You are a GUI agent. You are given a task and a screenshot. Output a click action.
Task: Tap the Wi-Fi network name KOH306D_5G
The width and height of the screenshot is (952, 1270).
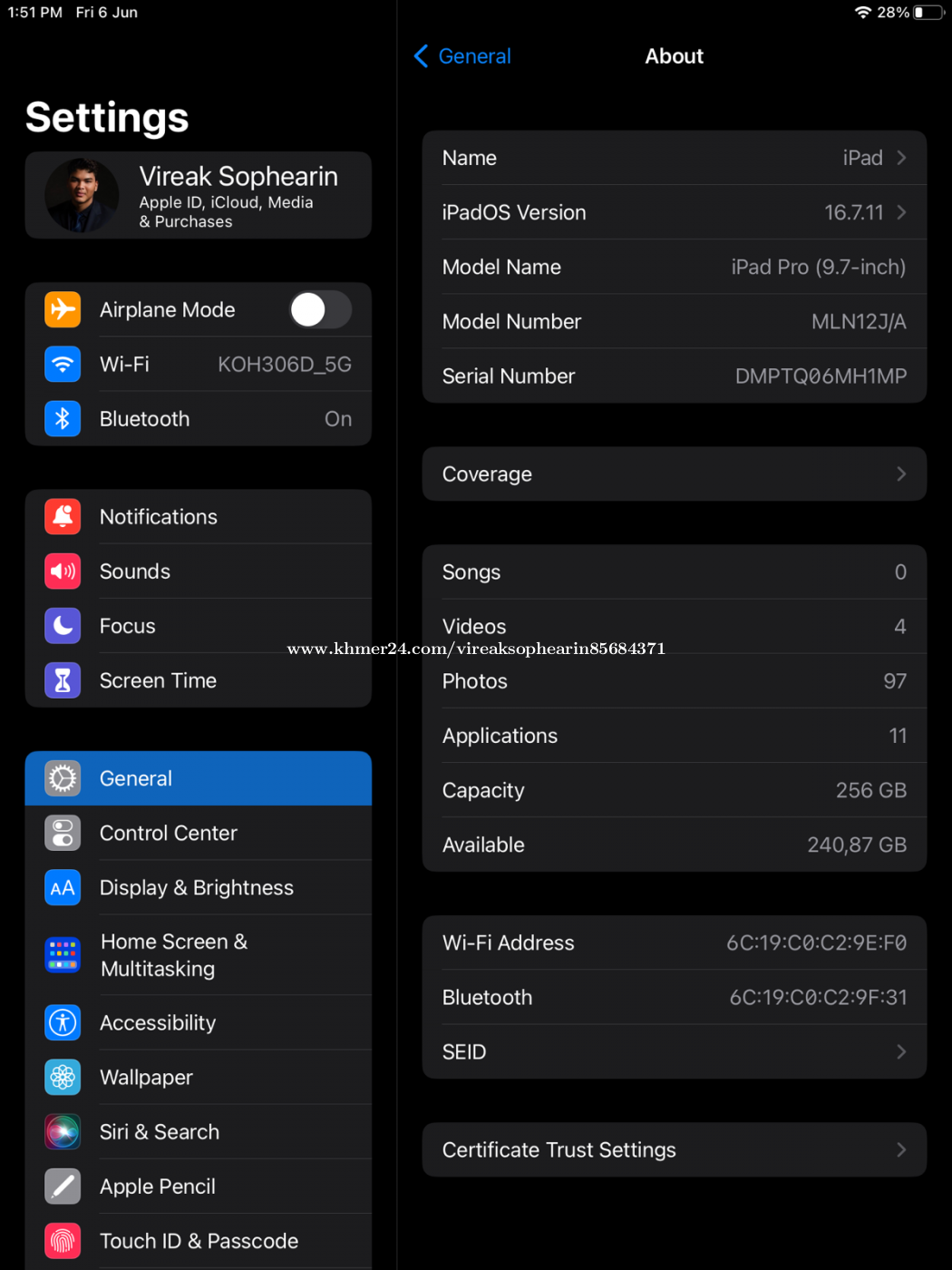click(x=285, y=364)
